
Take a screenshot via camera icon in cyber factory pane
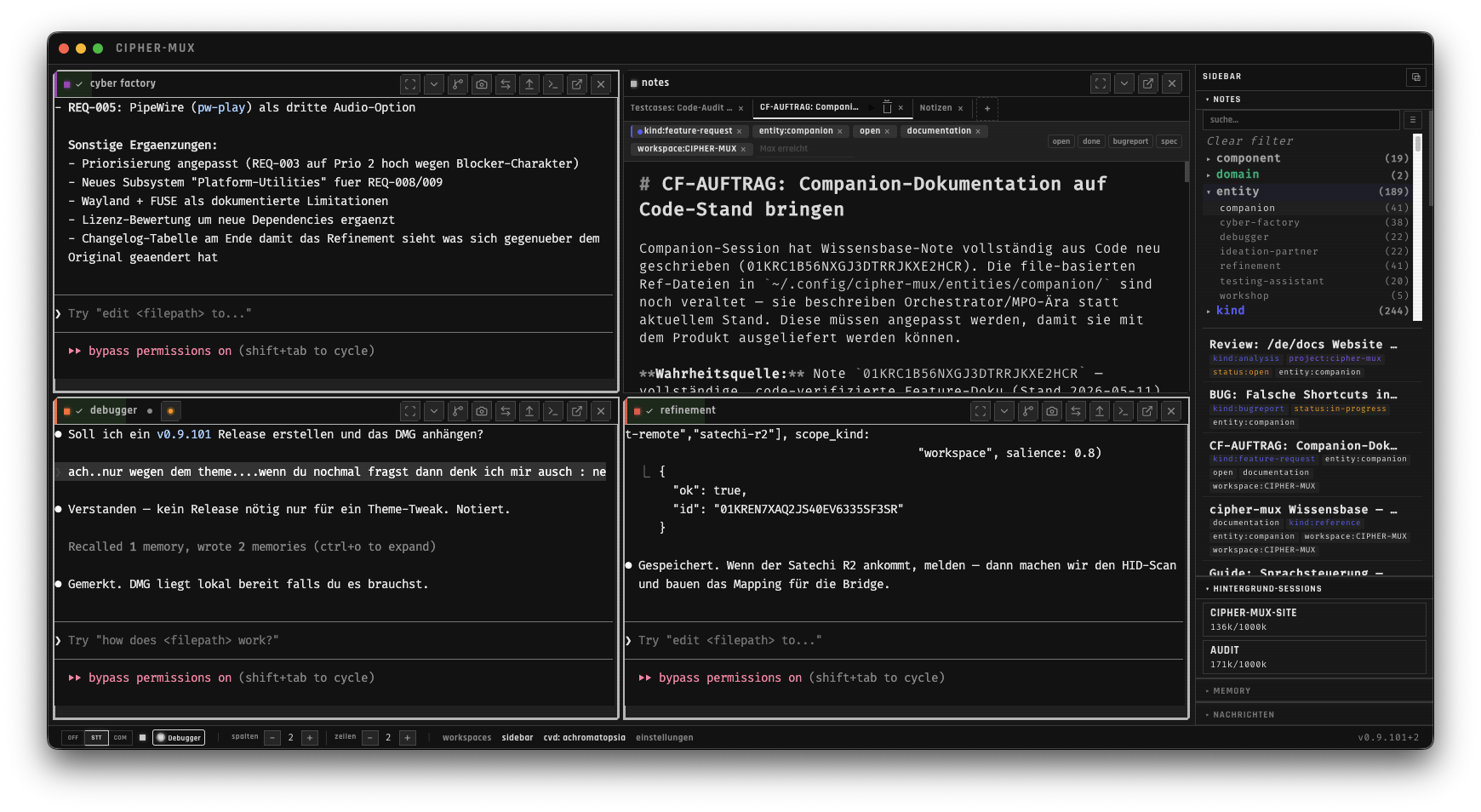(482, 84)
